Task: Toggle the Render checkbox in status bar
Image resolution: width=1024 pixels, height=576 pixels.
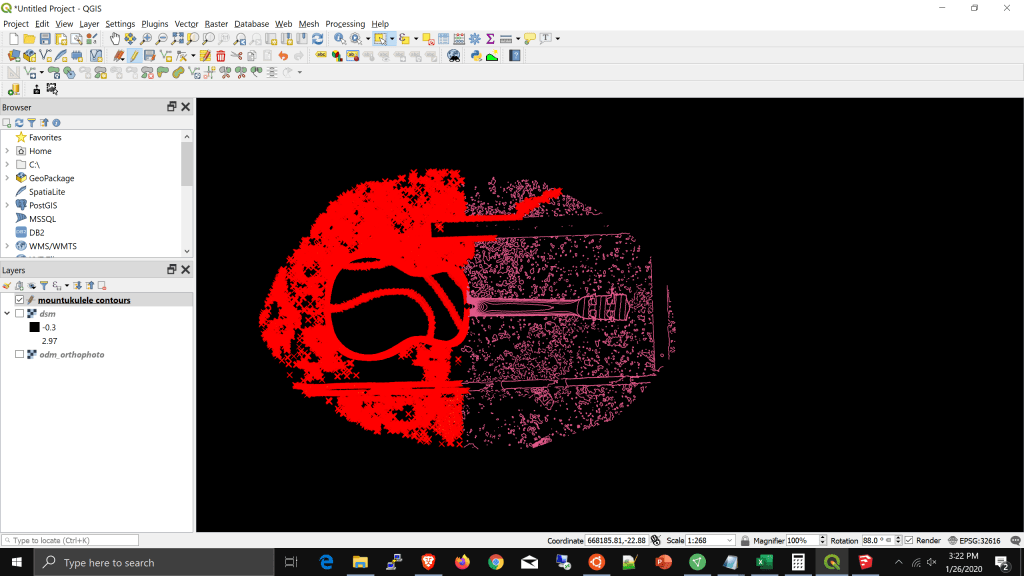Action: (x=909, y=540)
